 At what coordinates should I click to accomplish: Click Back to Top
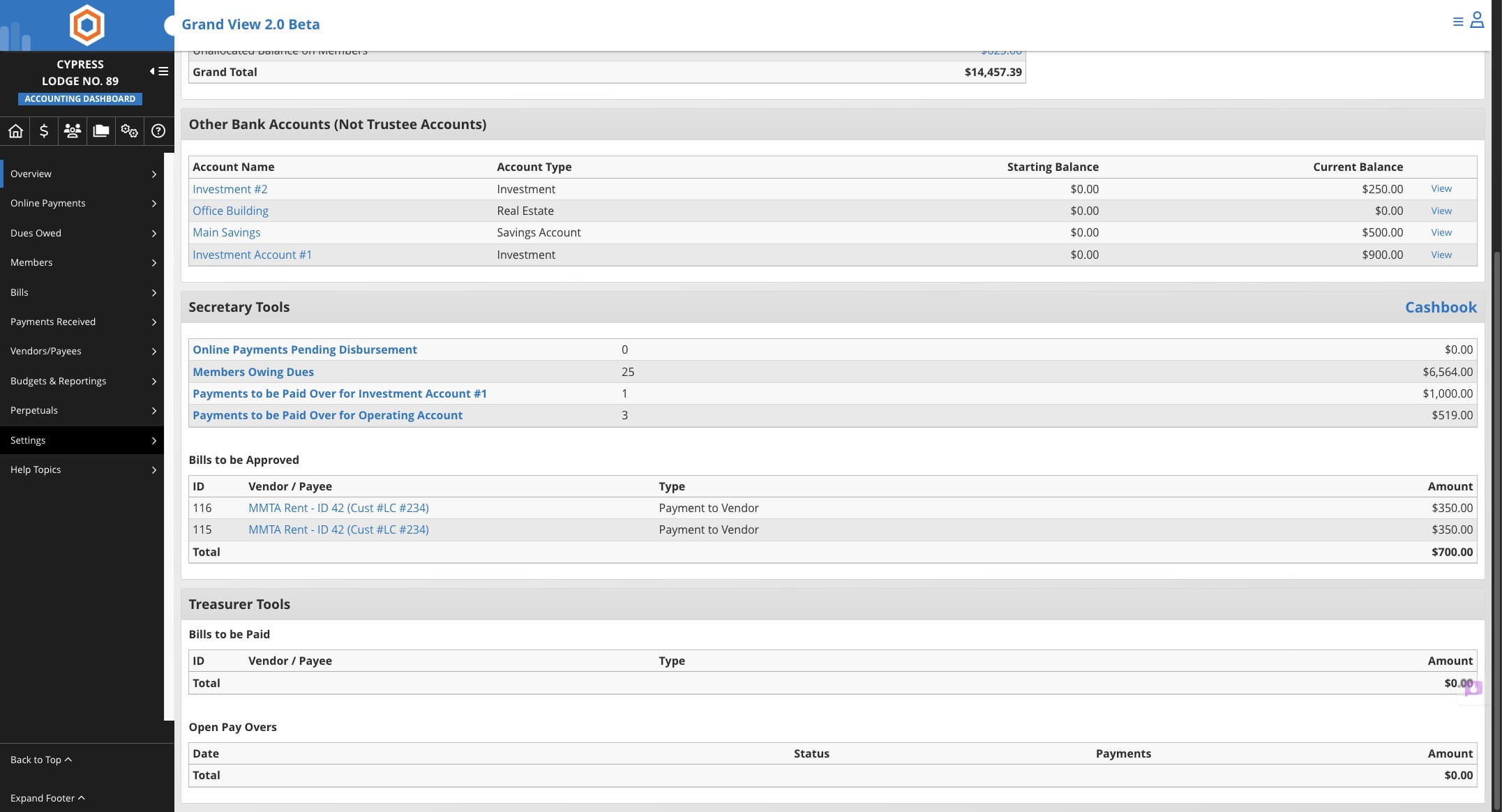coord(41,760)
